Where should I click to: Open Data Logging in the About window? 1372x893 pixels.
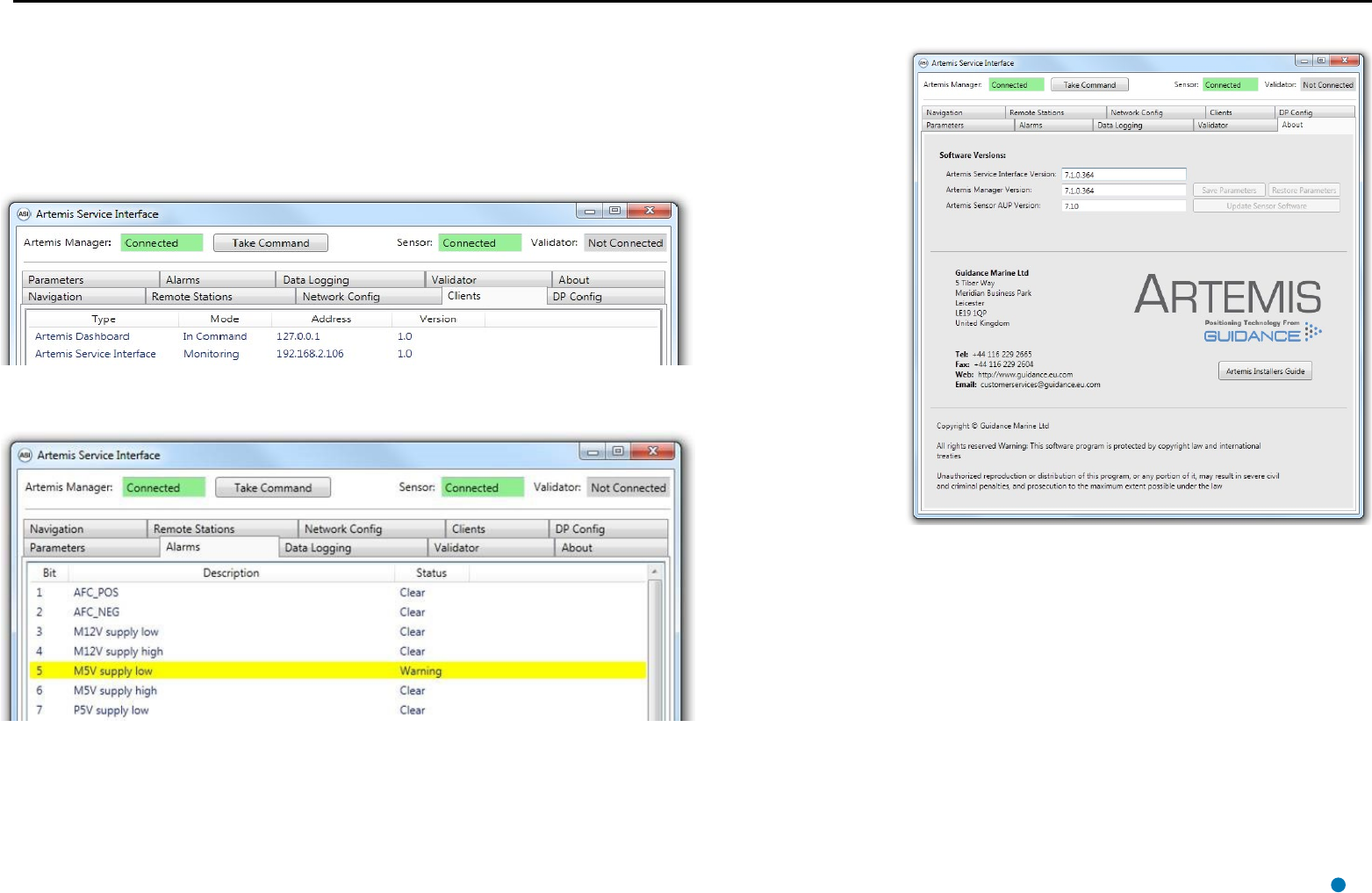click(x=1144, y=126)
